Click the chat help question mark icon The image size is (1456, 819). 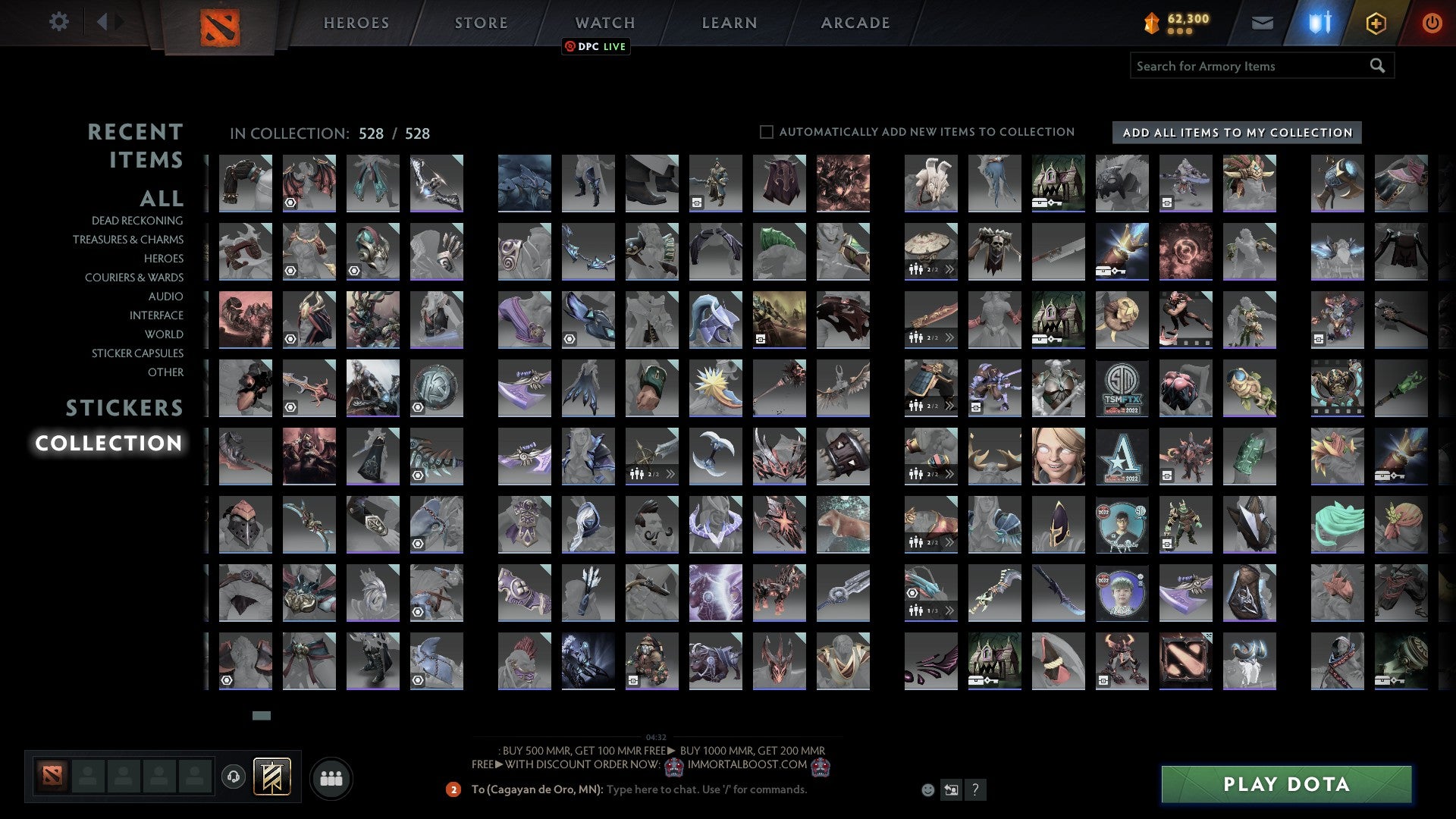click(975, 790)
